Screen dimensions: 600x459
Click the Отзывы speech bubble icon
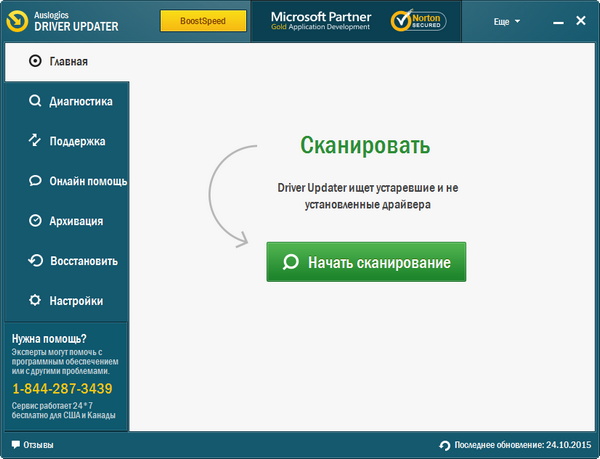[15, 444]
